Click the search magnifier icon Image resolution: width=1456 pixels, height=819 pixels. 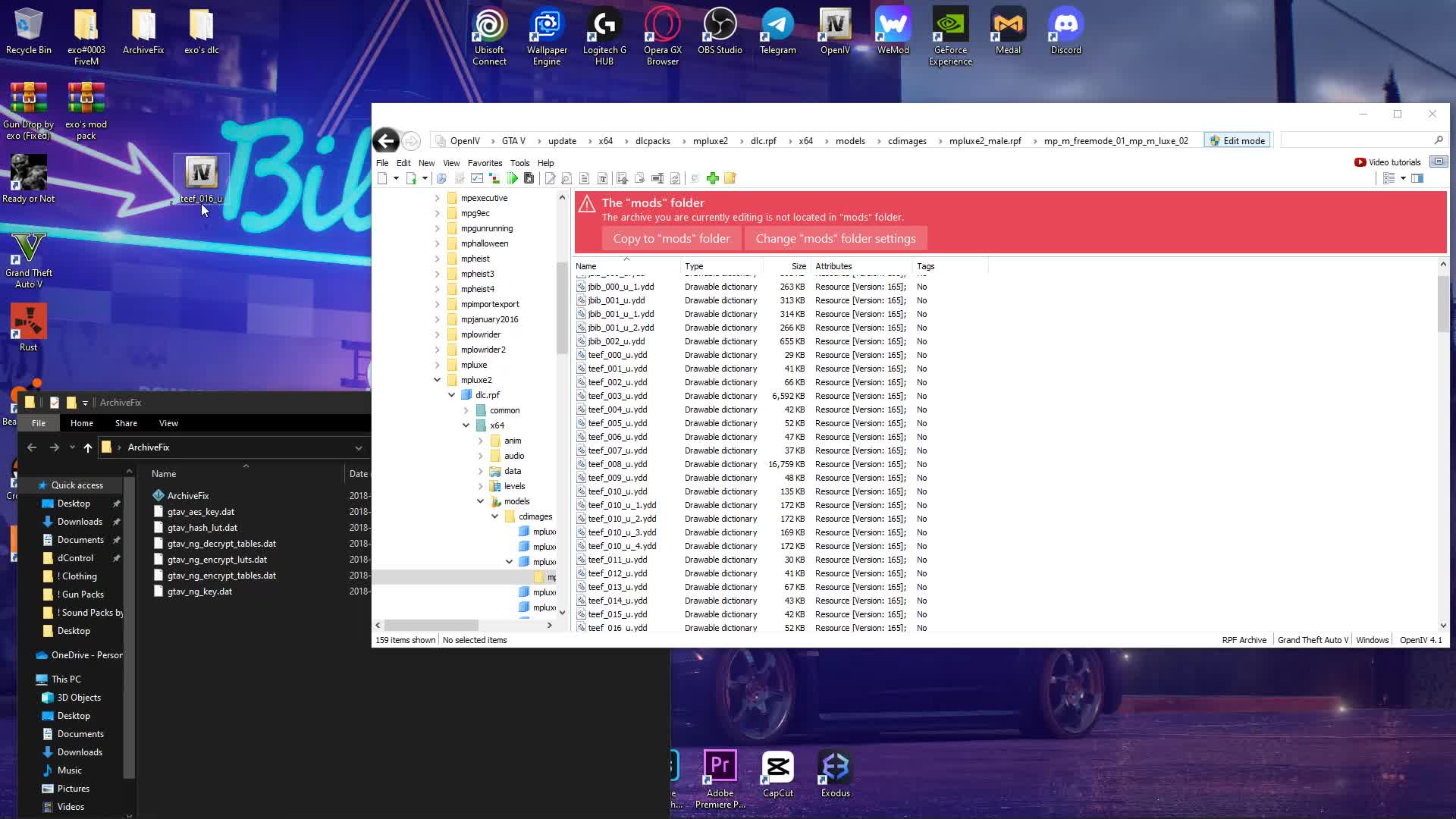click(x=1439, y=140)
